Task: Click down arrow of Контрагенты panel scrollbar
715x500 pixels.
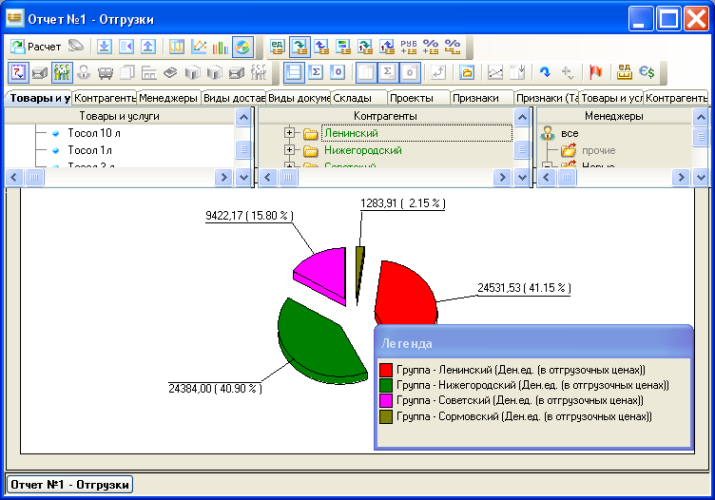Action: pyautogui.click(x=522, y=177)
